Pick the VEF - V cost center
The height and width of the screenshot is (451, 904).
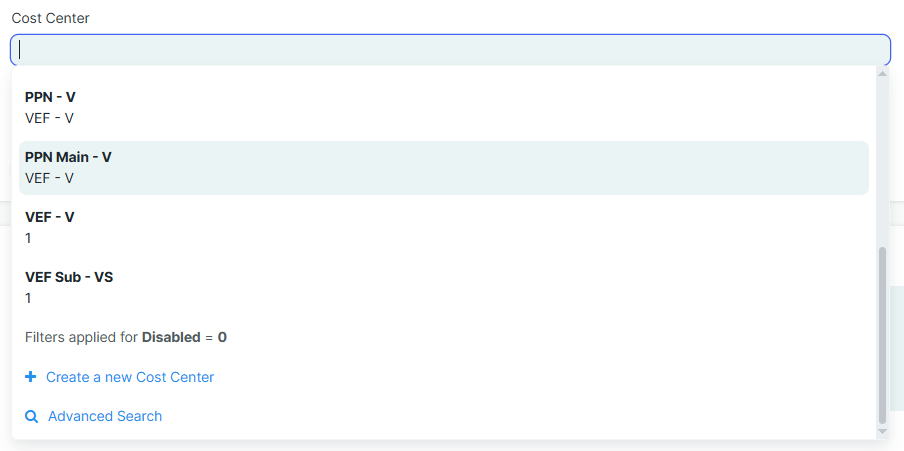(50, 217)
